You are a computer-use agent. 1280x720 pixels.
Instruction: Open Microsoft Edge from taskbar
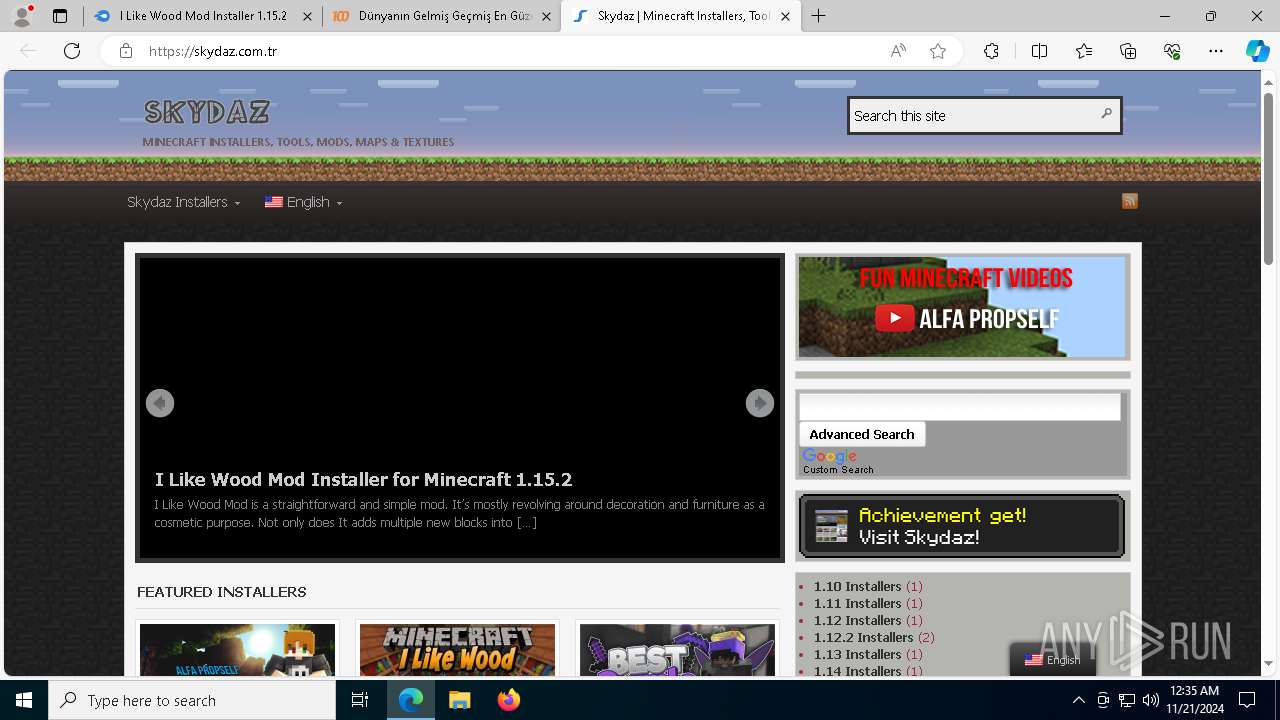point(411,700)
